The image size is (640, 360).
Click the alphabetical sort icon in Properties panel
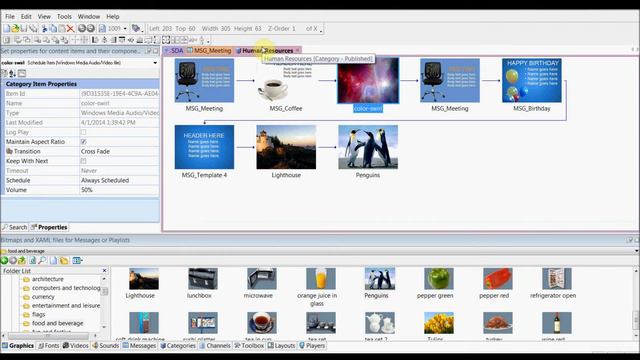[13, 73]
